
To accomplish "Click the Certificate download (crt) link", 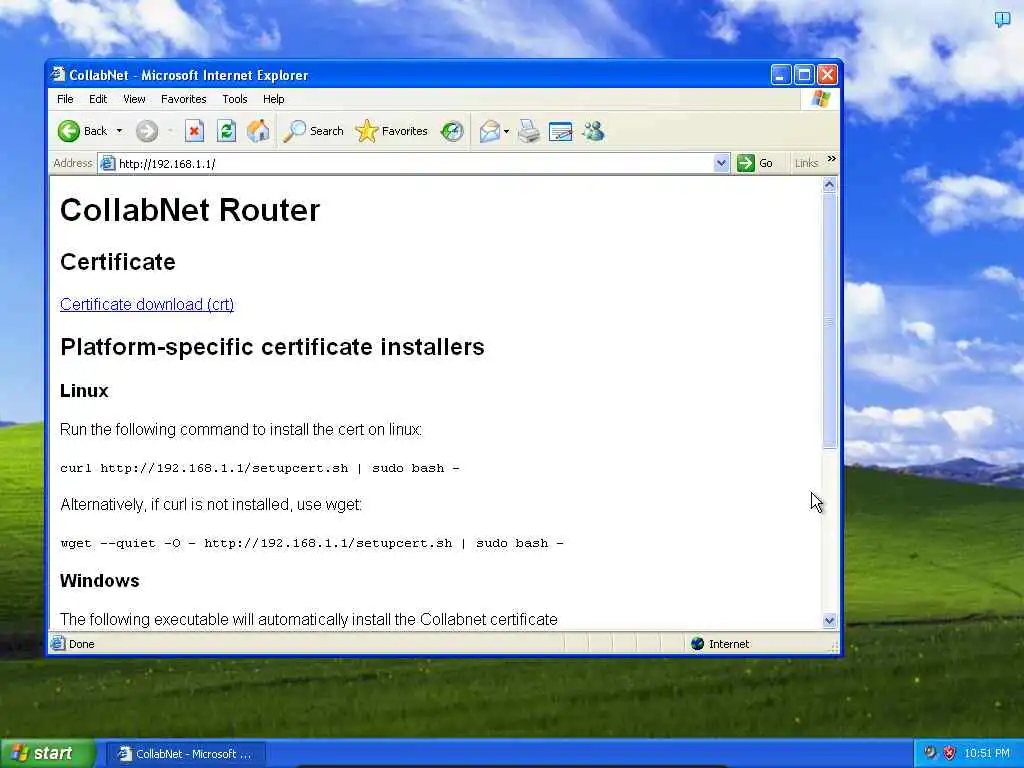I will 147,304.
